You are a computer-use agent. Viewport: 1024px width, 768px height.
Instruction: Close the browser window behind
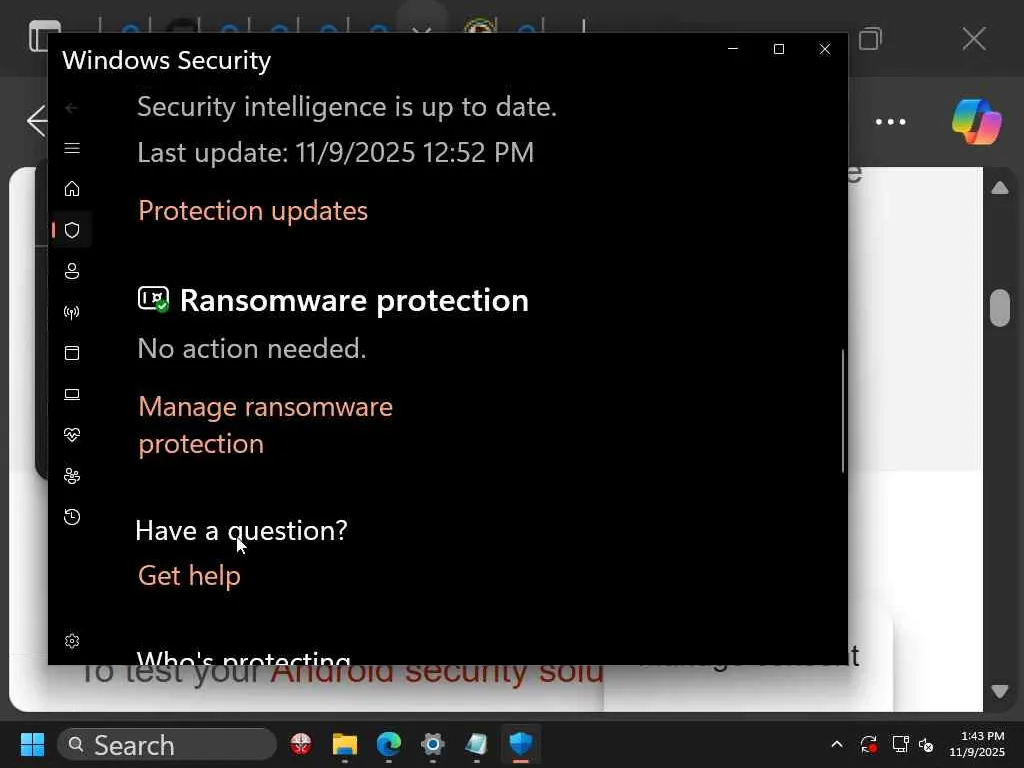[x=974, y=39]
